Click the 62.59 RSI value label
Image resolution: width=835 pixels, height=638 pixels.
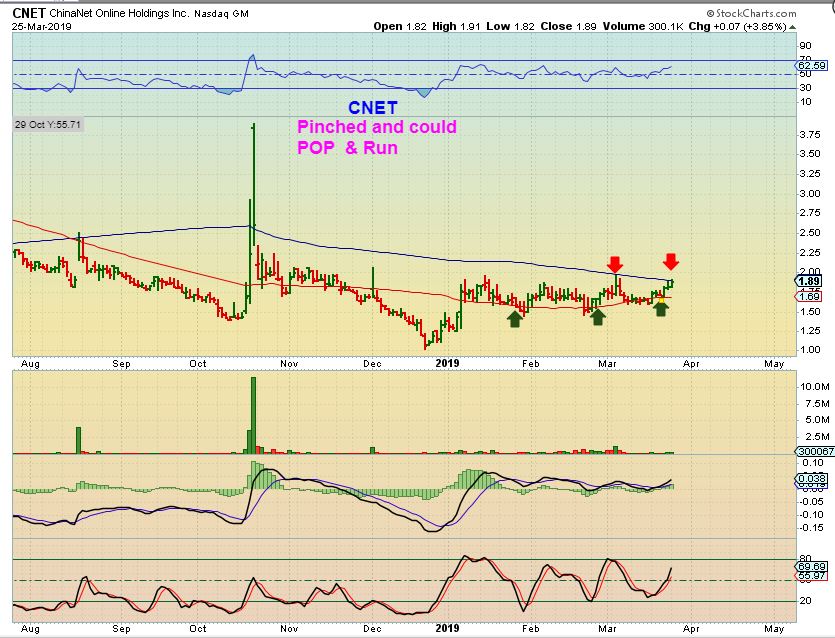[812, 66]
